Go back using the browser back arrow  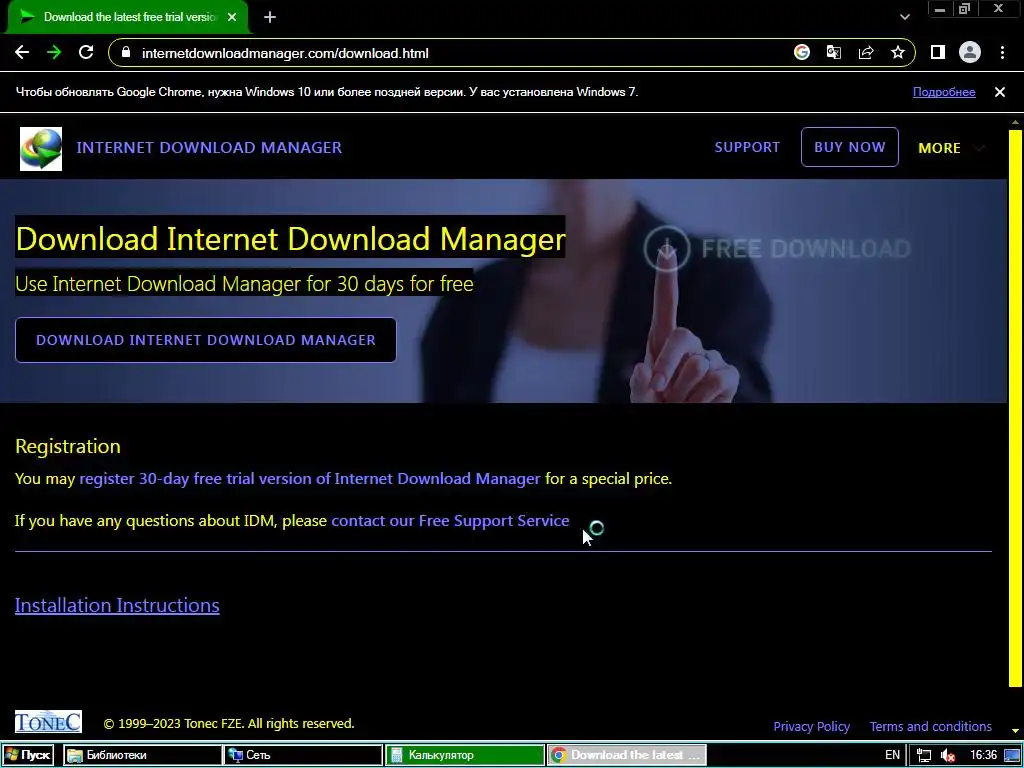click(22, 53)
